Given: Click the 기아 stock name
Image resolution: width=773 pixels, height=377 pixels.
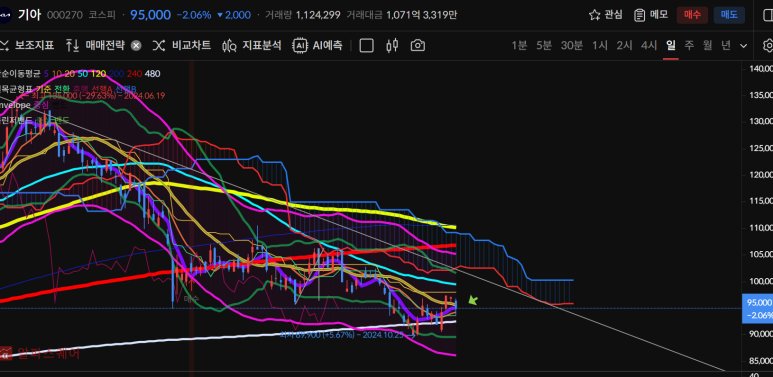Looking at the screenshot, I should pyautogui.click(x=29, y=15).
